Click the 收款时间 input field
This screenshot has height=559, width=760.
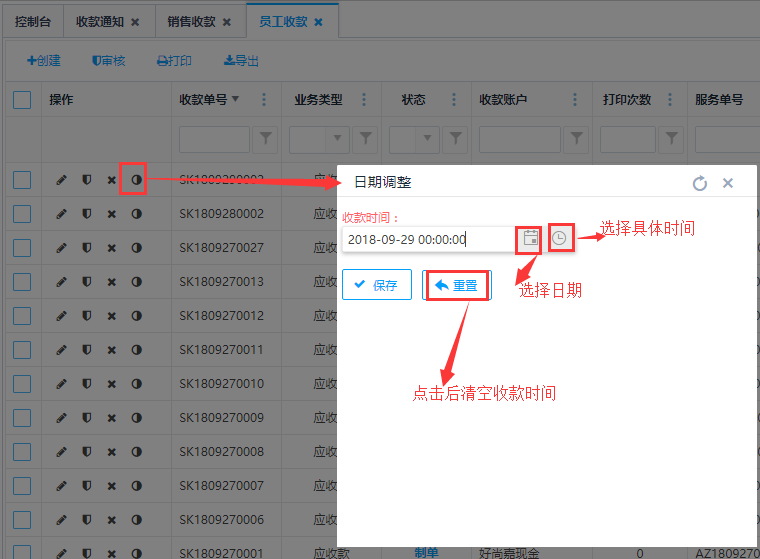[428, 239]
